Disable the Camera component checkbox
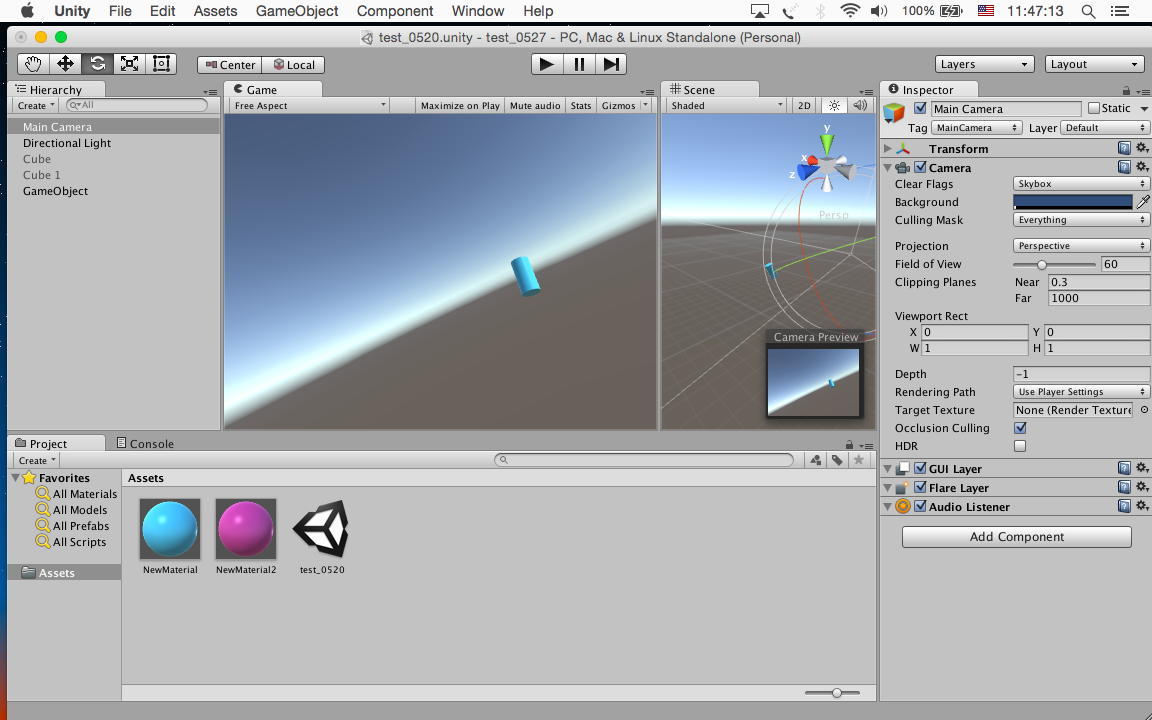This screenshot has height=720, width=1152. pos(920,168)
